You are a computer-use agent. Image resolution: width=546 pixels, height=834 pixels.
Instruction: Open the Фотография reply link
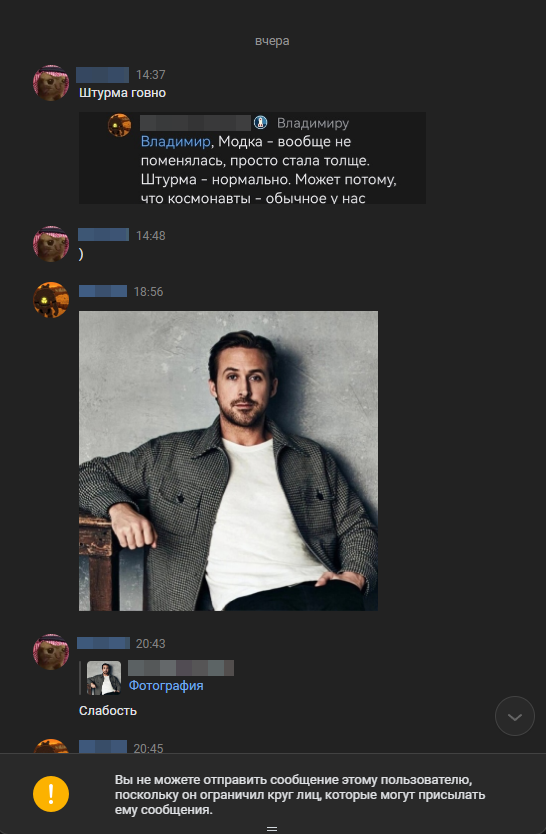coord(166,686)
